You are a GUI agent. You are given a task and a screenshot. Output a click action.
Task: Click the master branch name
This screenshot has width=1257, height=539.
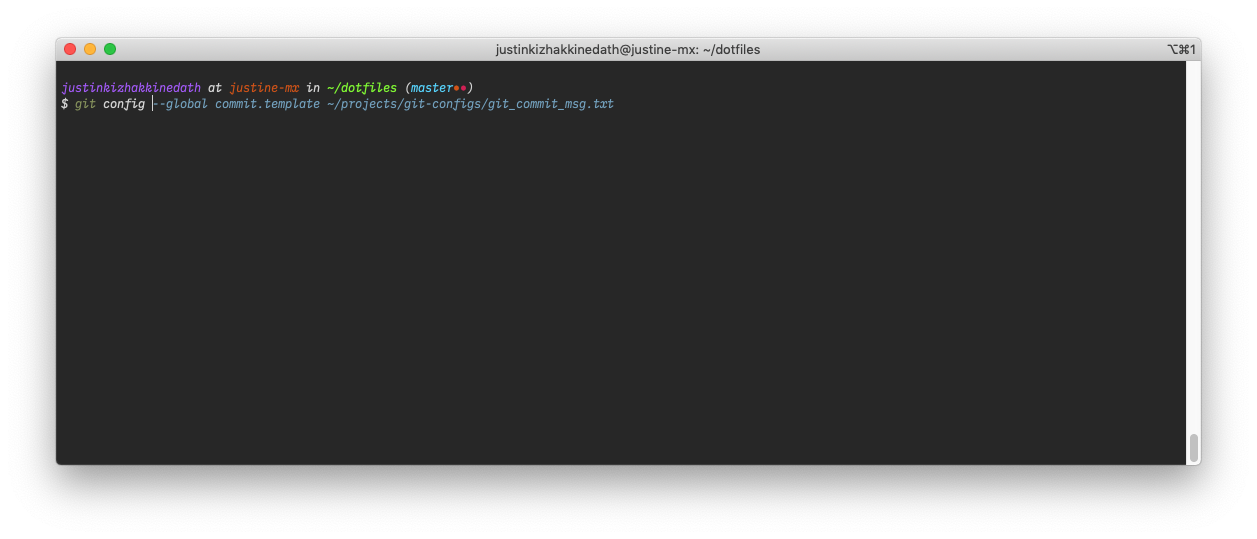click(432, 88)
